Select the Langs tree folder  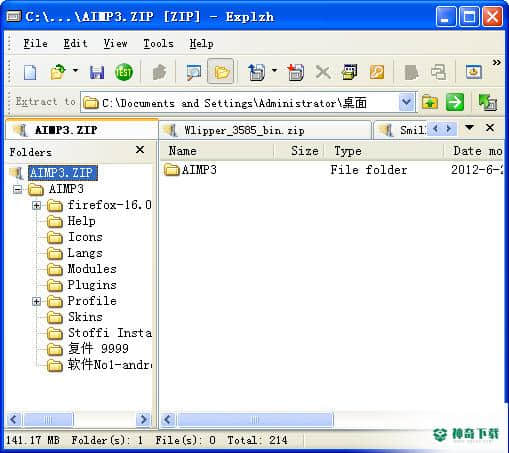[x=85, y=253]
